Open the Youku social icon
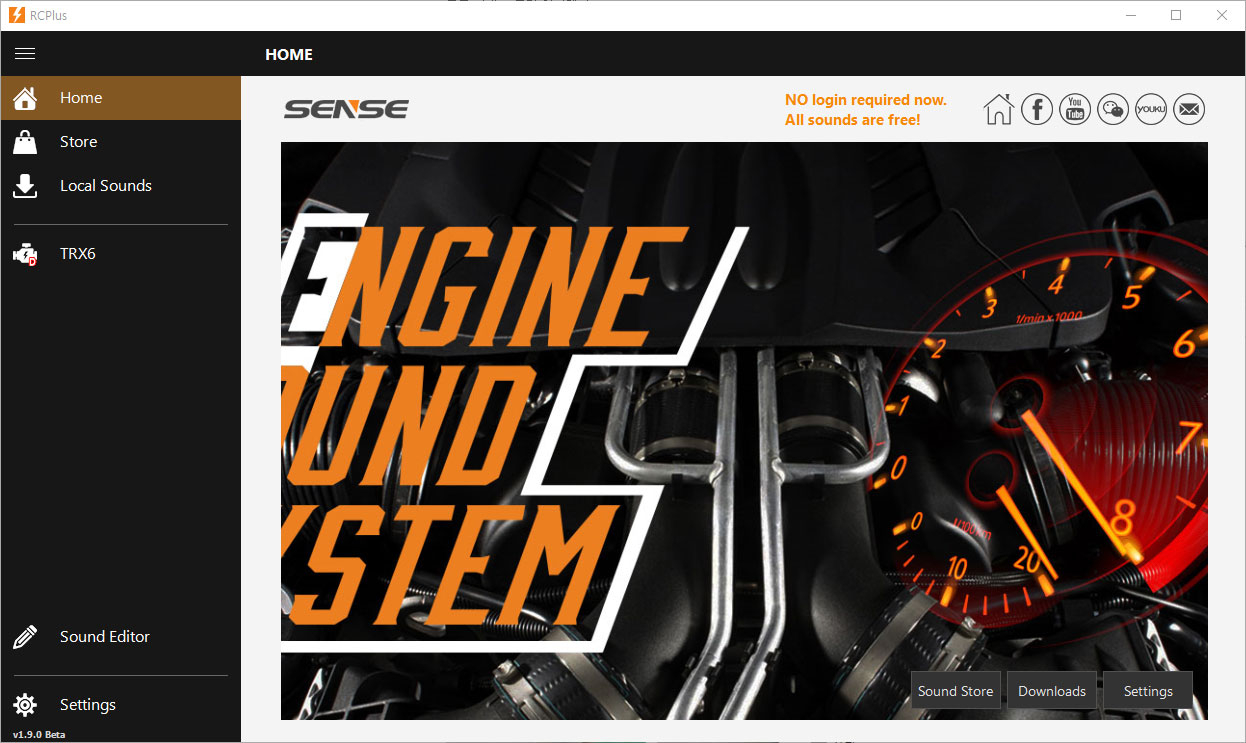This screenshot has height=743, width=1246. pos(1151,109)
